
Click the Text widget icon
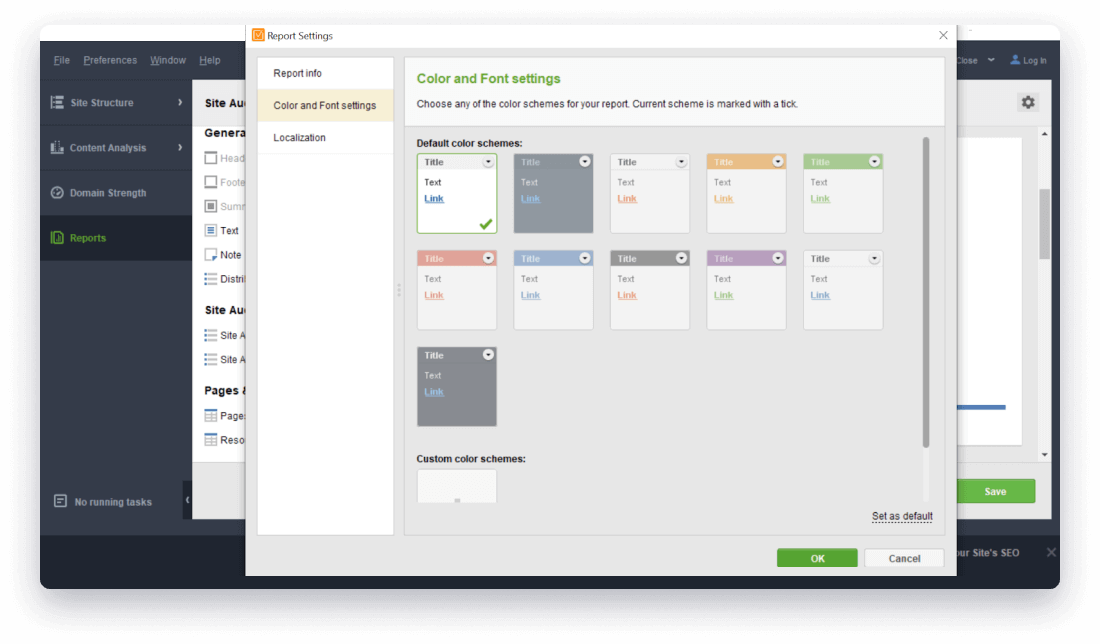[210, 230]
